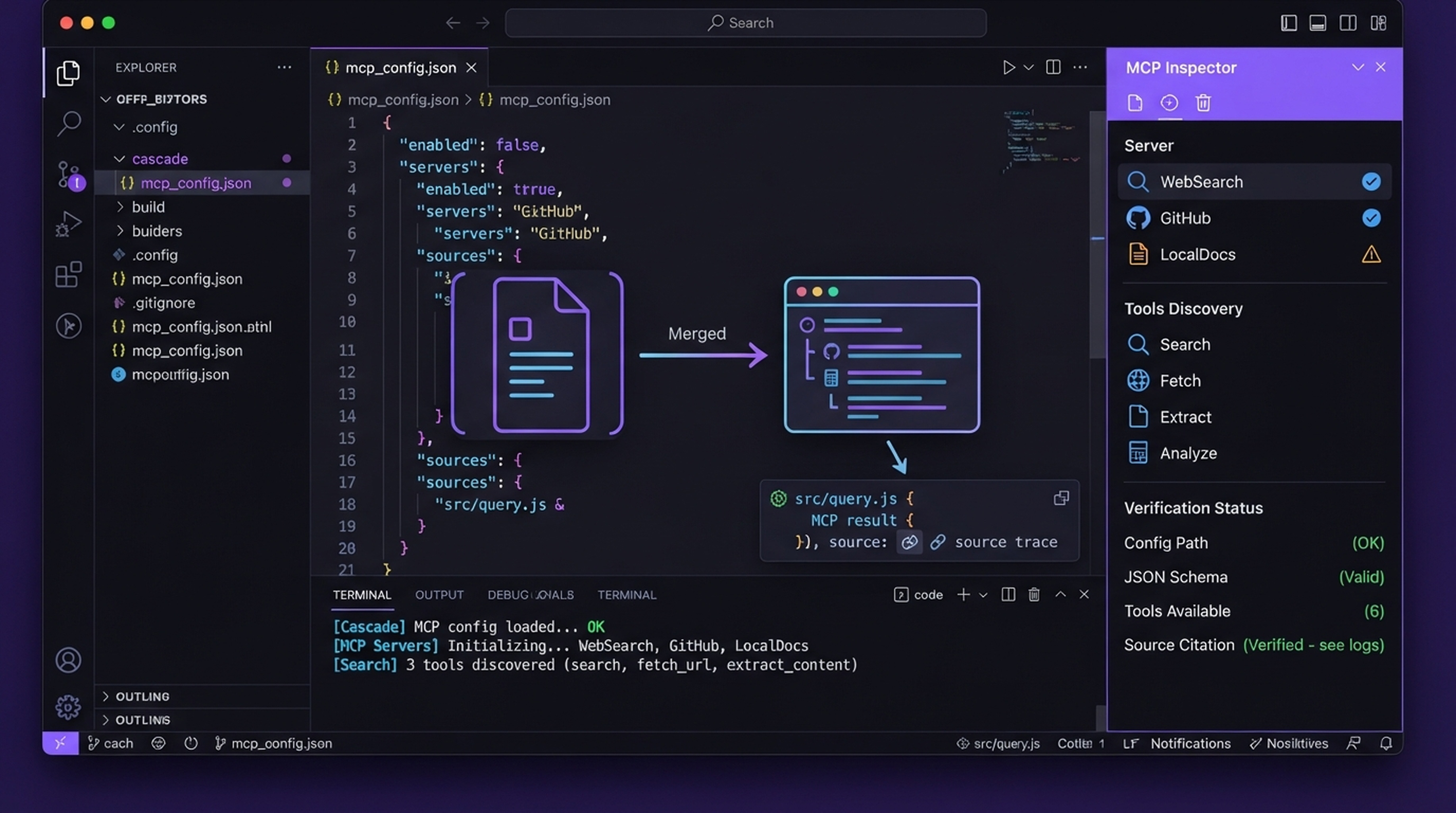Click the LocalDocs warning indicator

pos(1371,254)
